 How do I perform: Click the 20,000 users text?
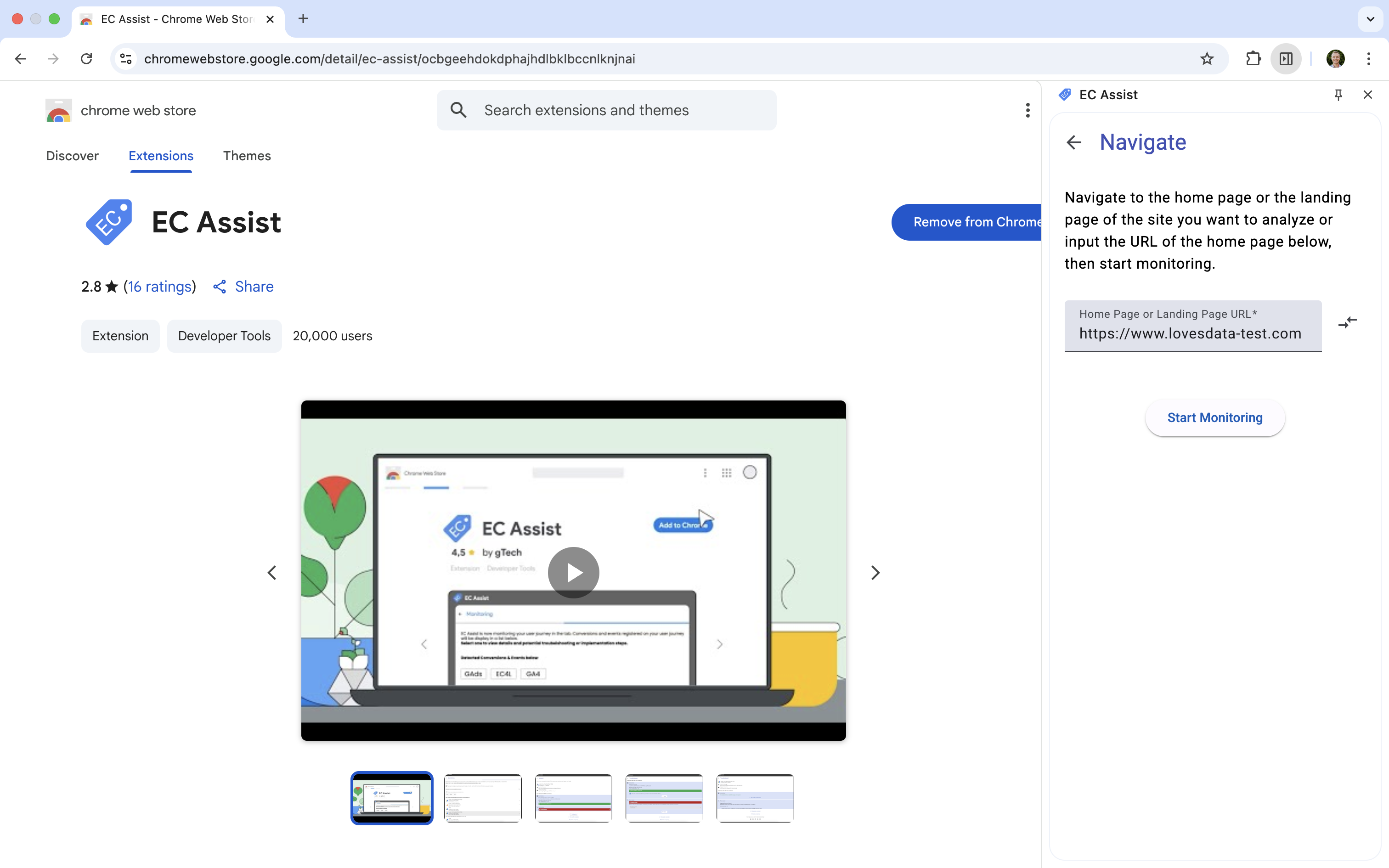click(333, 336)
